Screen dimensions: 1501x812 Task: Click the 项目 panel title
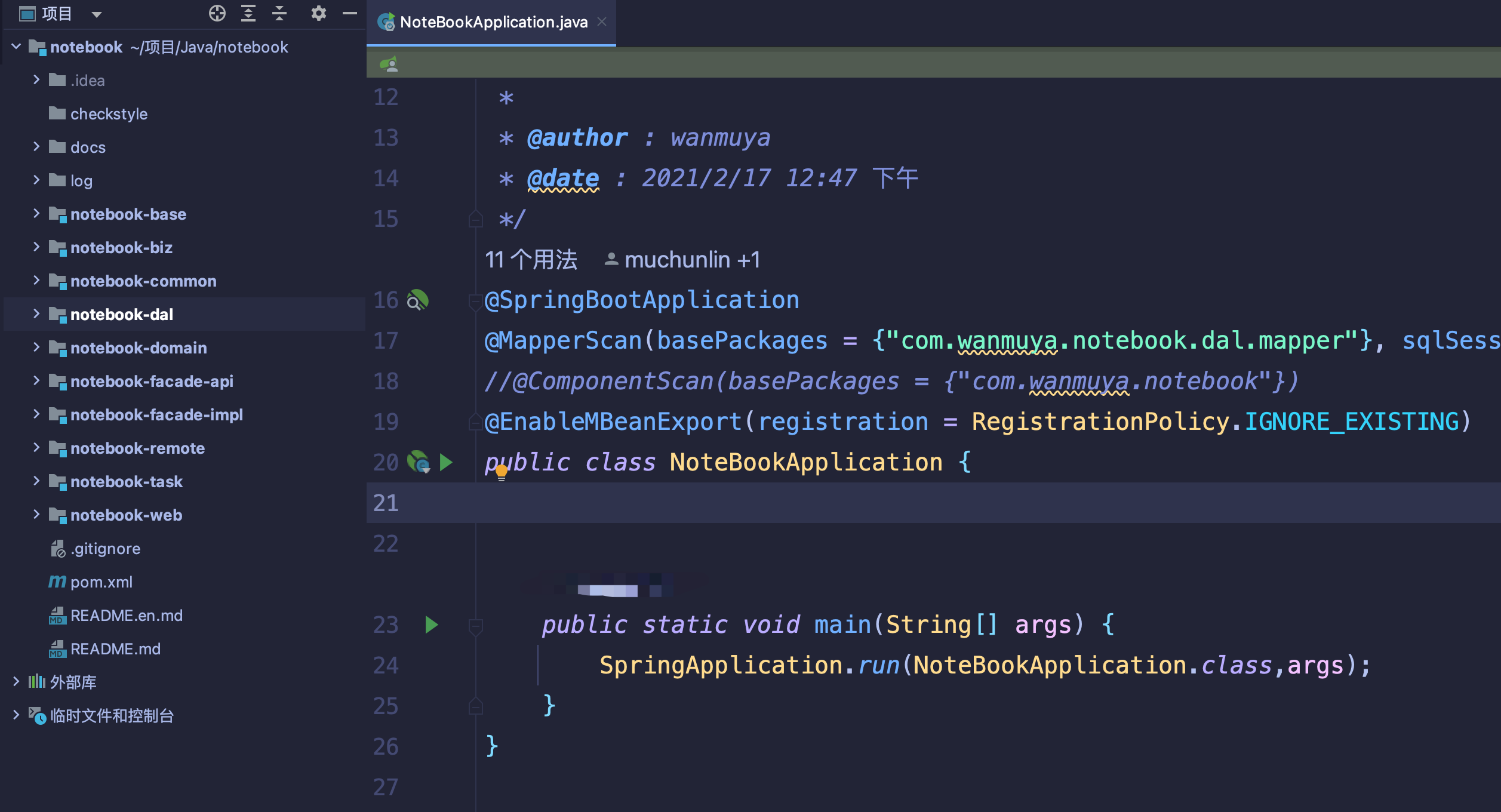coord(57,14)
